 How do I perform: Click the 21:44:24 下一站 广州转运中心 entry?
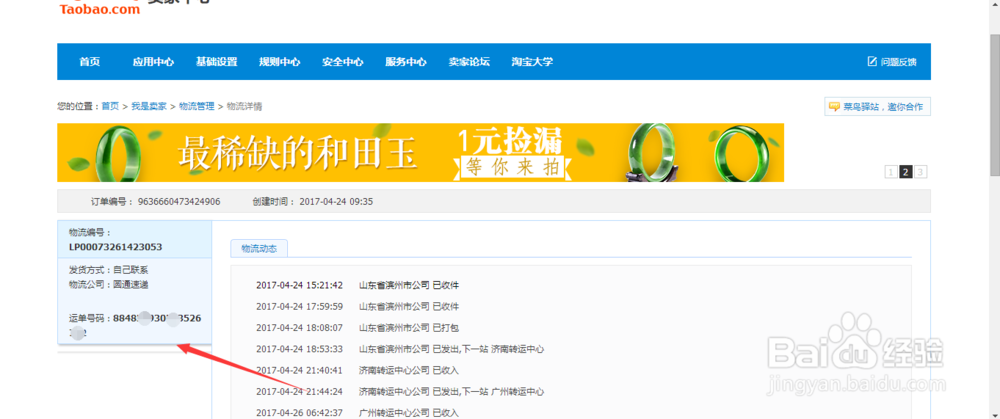pyautogui.click(x=400, y=392)
